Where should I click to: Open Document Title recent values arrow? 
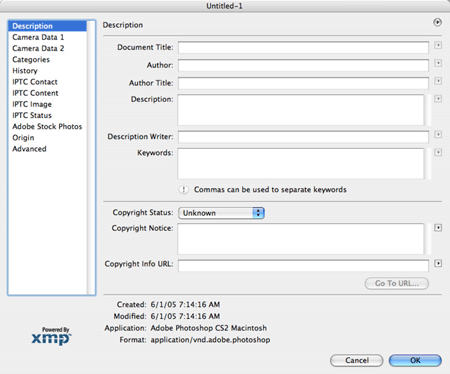click(438, 45)
